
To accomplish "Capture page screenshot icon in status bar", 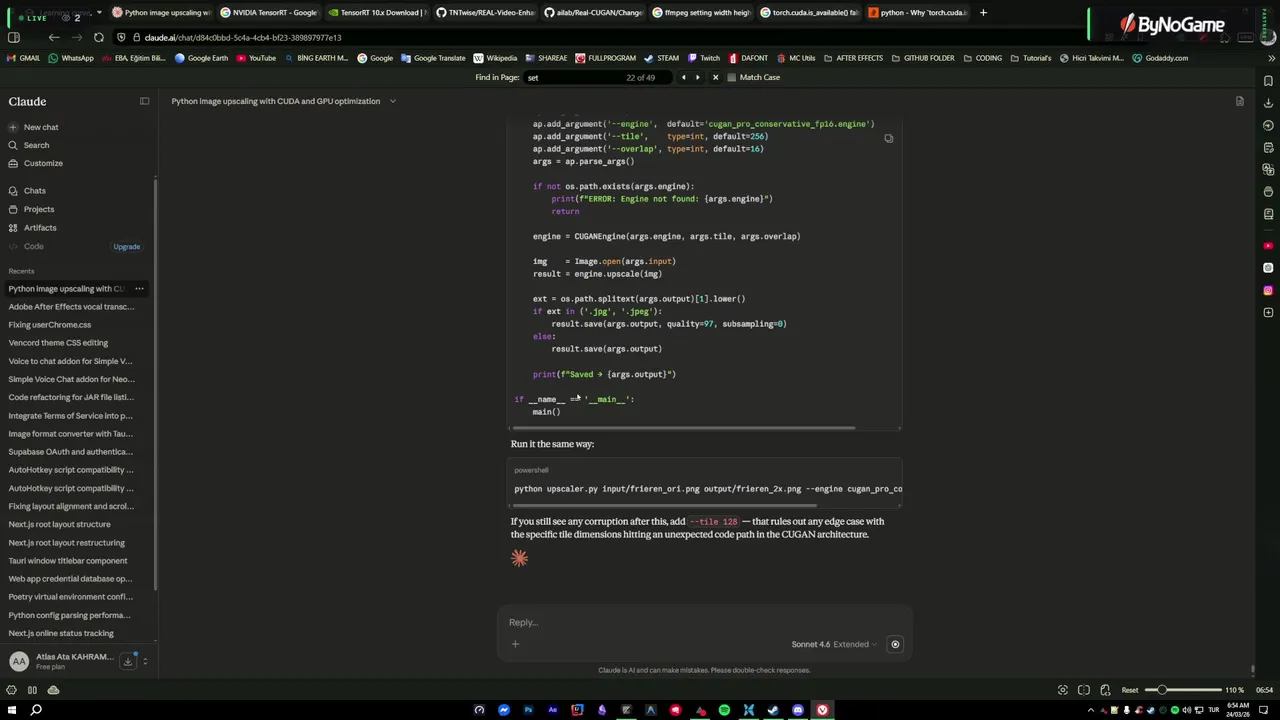I will click(1062, 690).
